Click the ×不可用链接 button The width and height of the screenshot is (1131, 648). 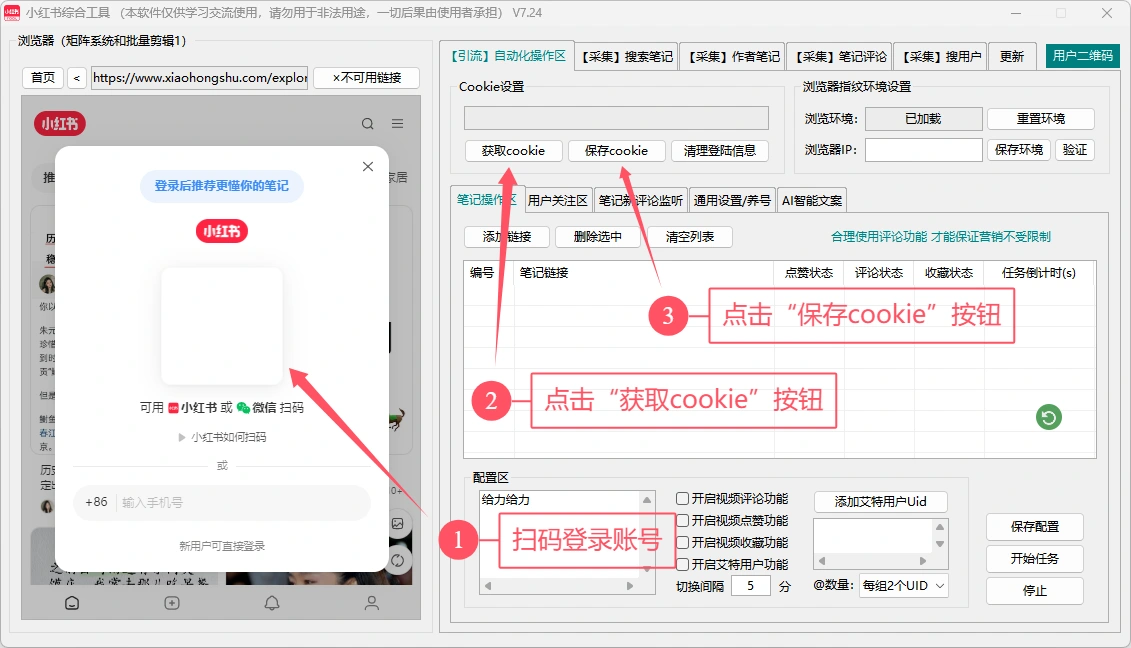point(366,77)
